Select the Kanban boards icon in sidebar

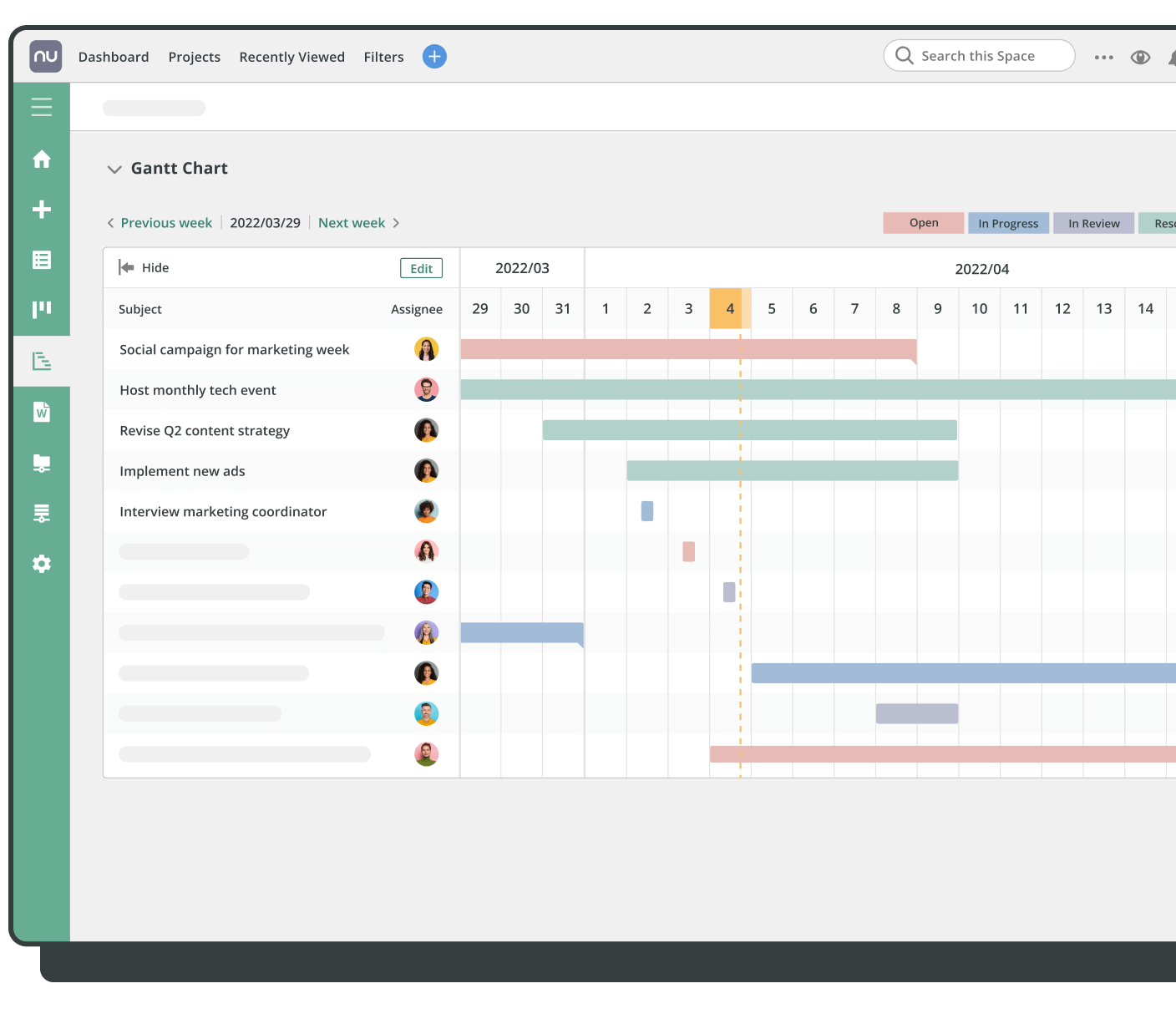[x=42, y=310]
